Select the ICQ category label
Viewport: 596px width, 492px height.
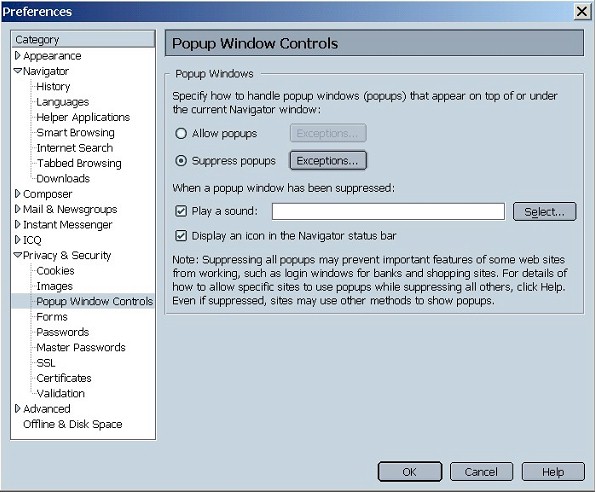click(32, 240)
